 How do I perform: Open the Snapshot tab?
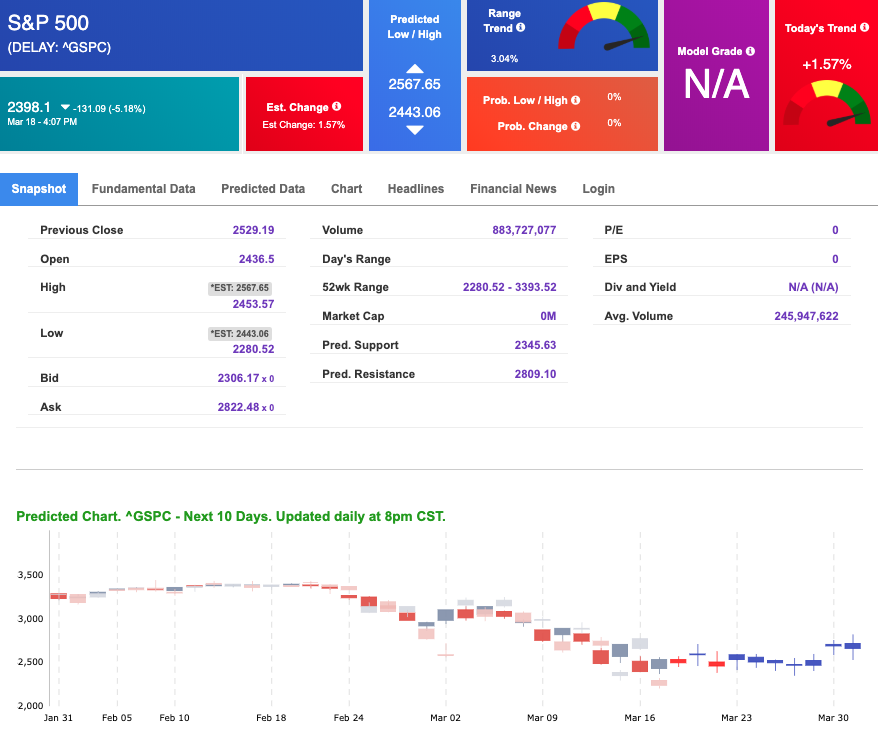click(39, 189)
